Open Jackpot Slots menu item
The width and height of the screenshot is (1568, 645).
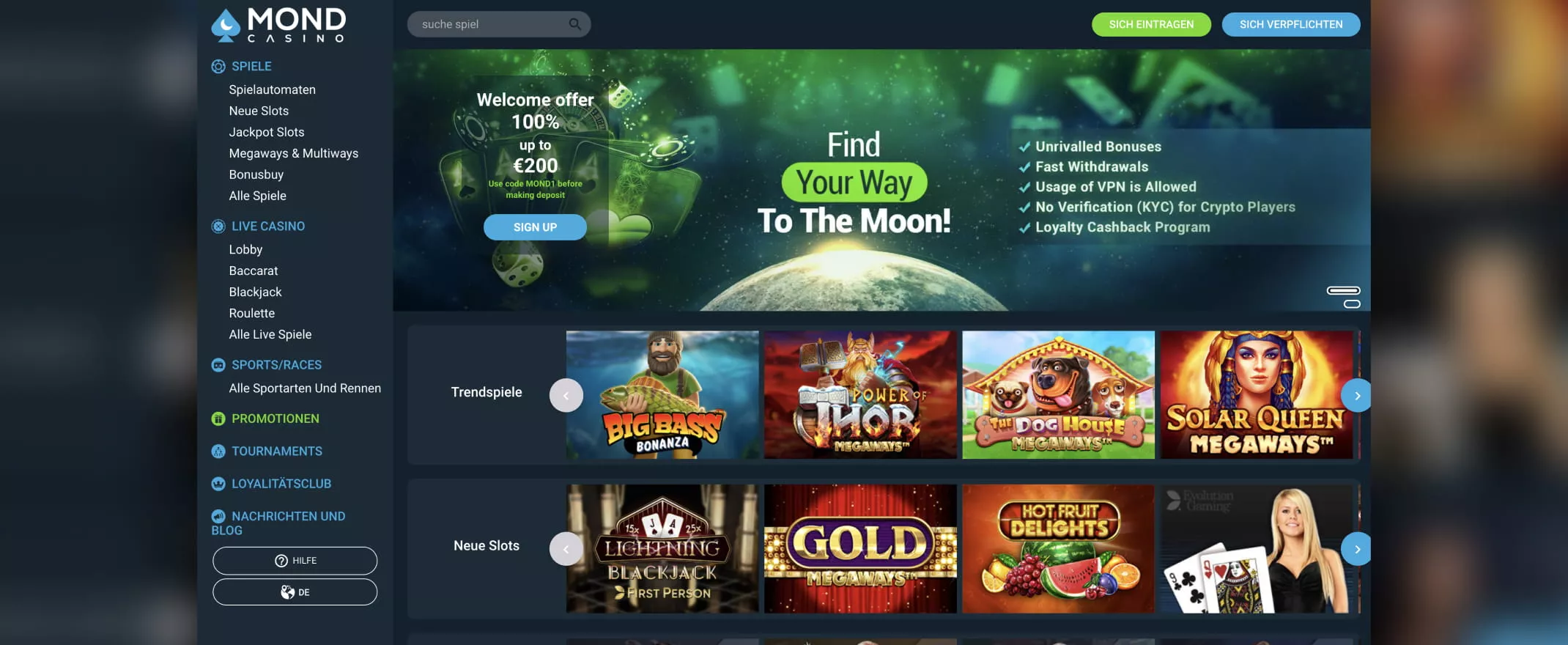(x=267, y=132)
